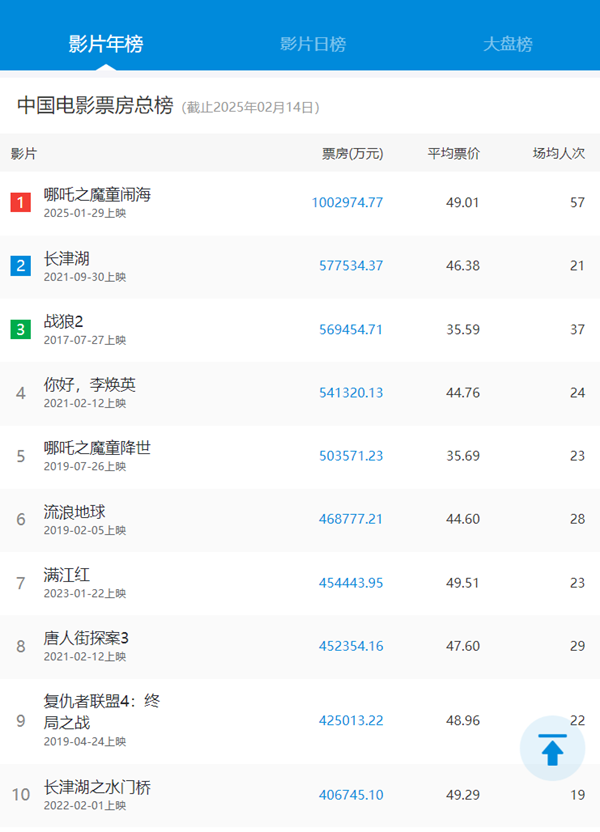600x832 pixels.
Task: Open box office 425013.22 link
Action: pyautogui.click(x=351, y=720)
